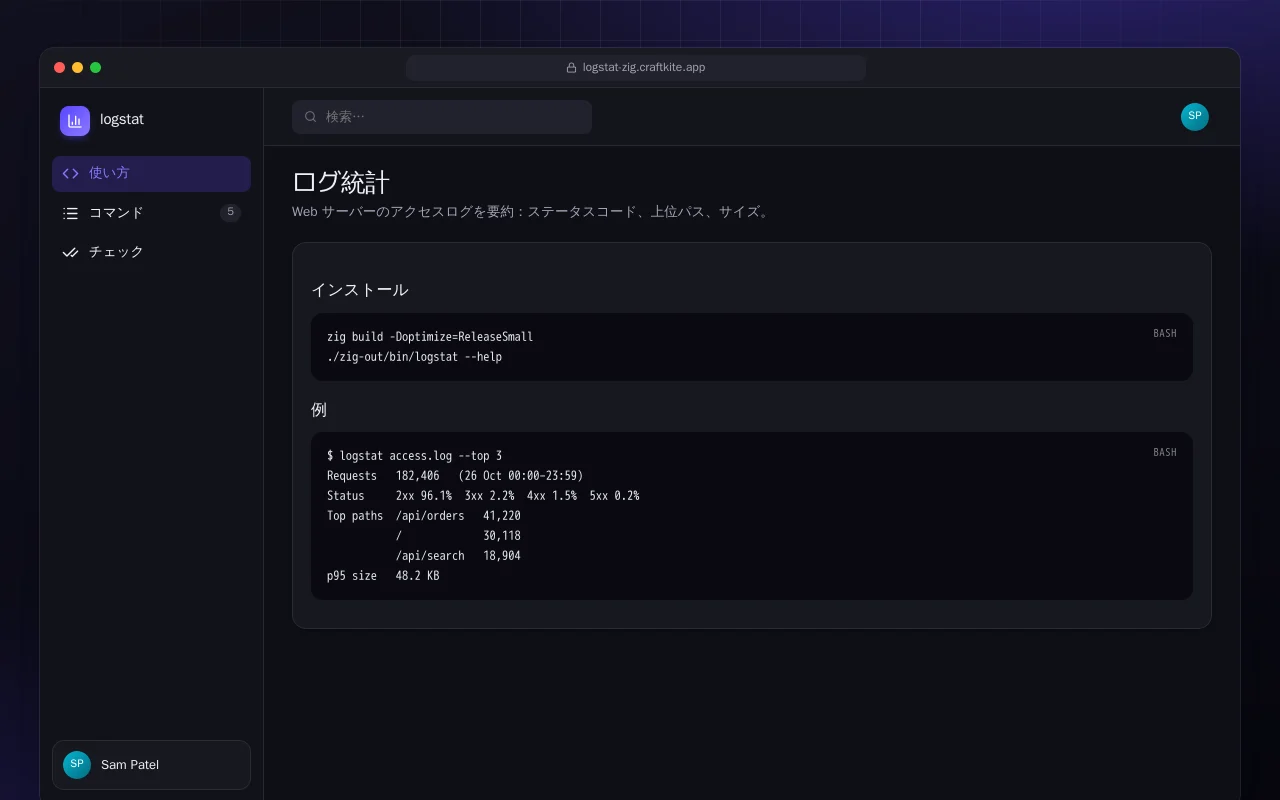Click the page description starting with 'Web サーバー'

click(x=533, y=212)
